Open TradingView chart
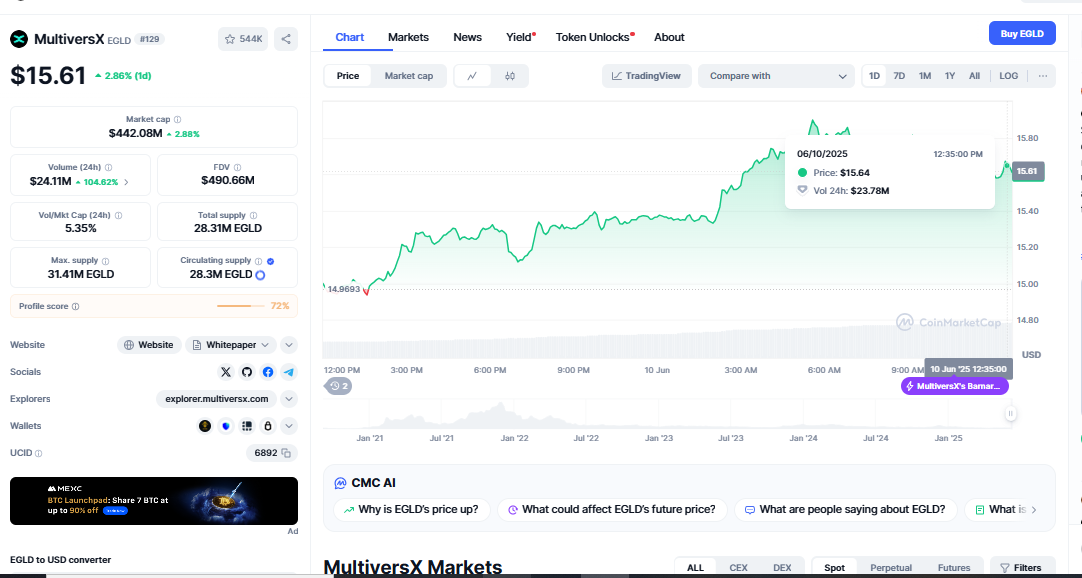 [647, 76]
